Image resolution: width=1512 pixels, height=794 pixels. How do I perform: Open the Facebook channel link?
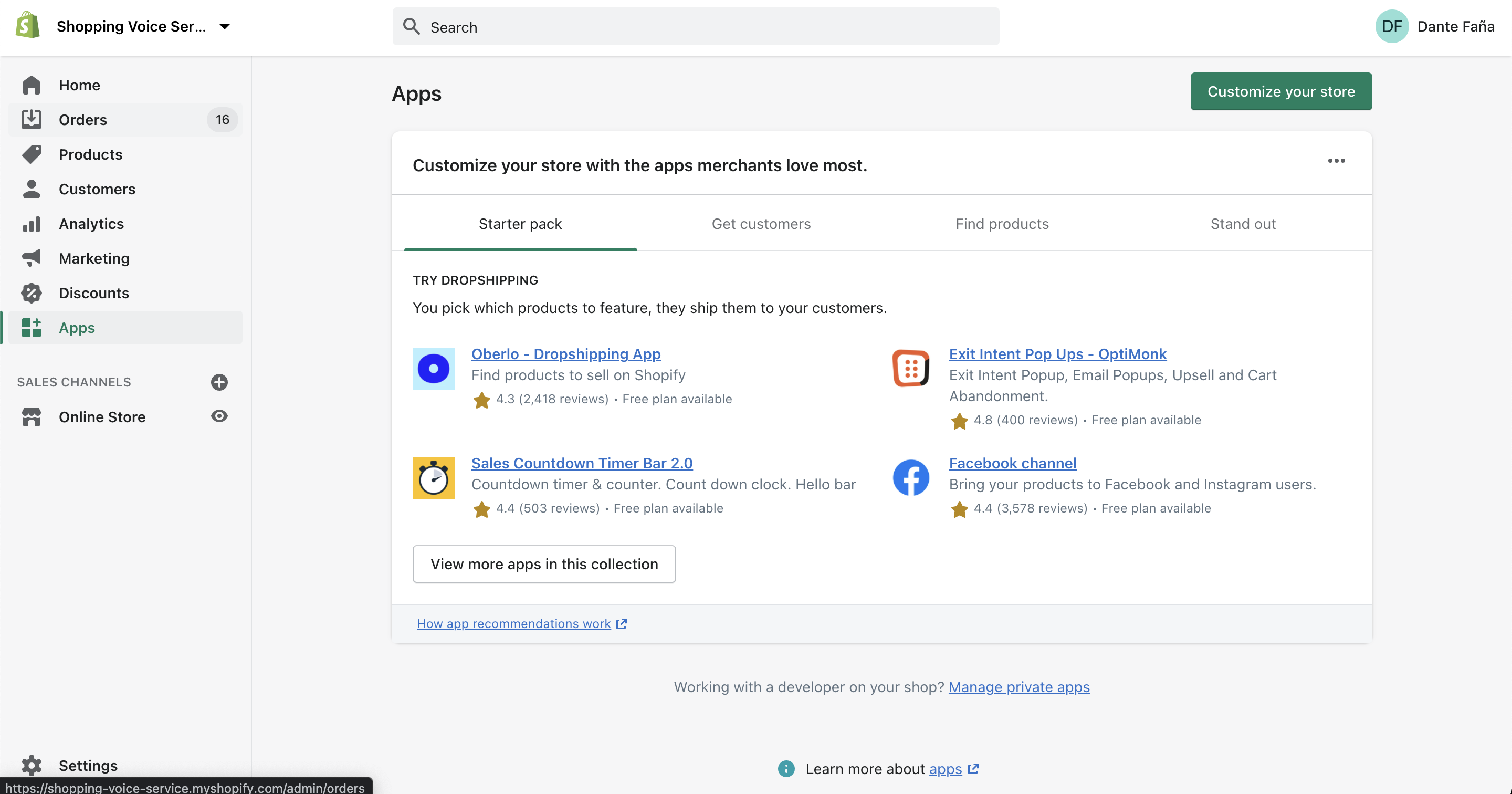coord(1013,463)
